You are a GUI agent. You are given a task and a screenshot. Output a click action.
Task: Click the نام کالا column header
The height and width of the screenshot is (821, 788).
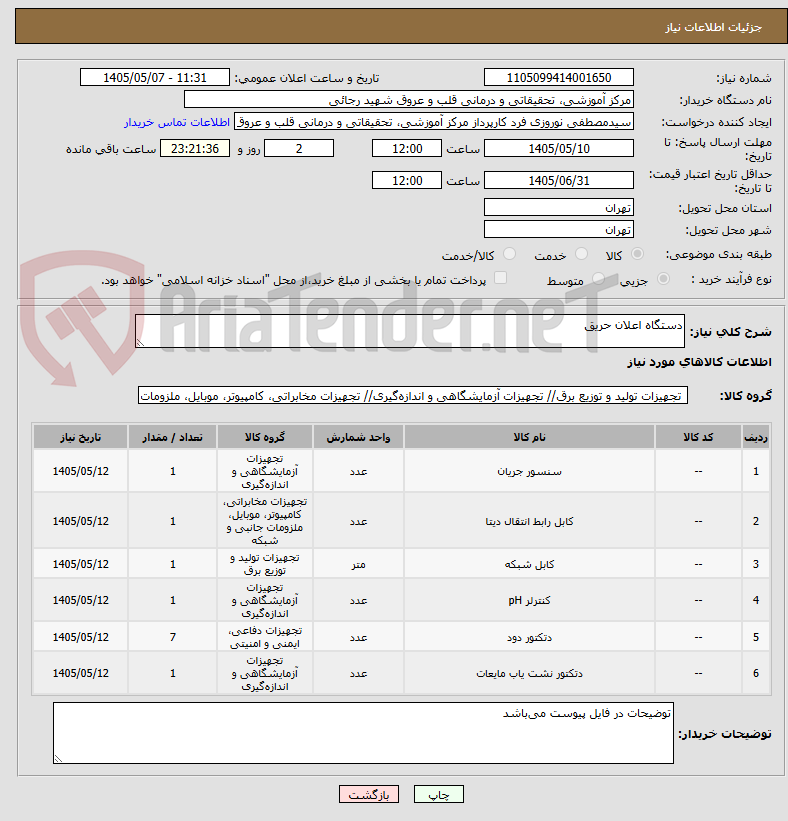(529, 437)
